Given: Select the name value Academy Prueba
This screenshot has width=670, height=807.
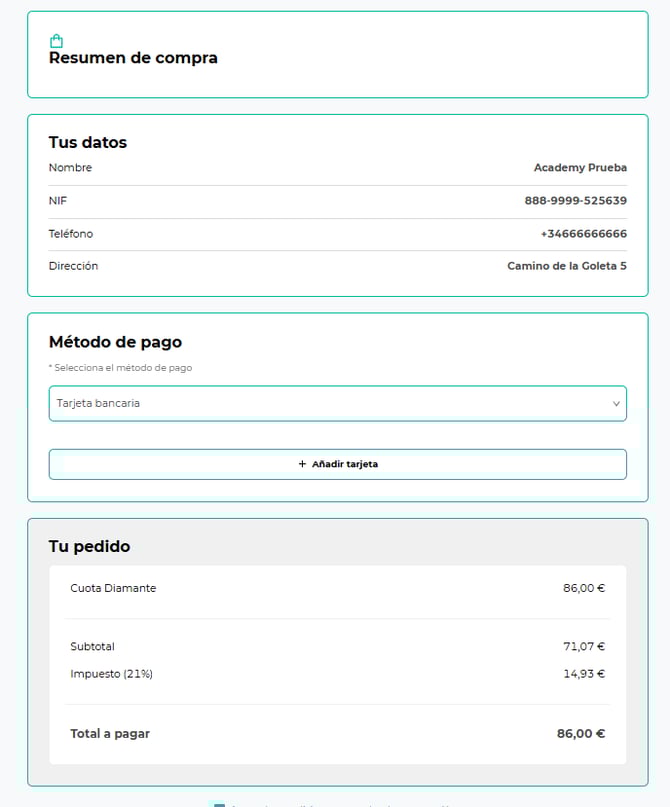Looking at the screenshot, I should click(580, 168).
